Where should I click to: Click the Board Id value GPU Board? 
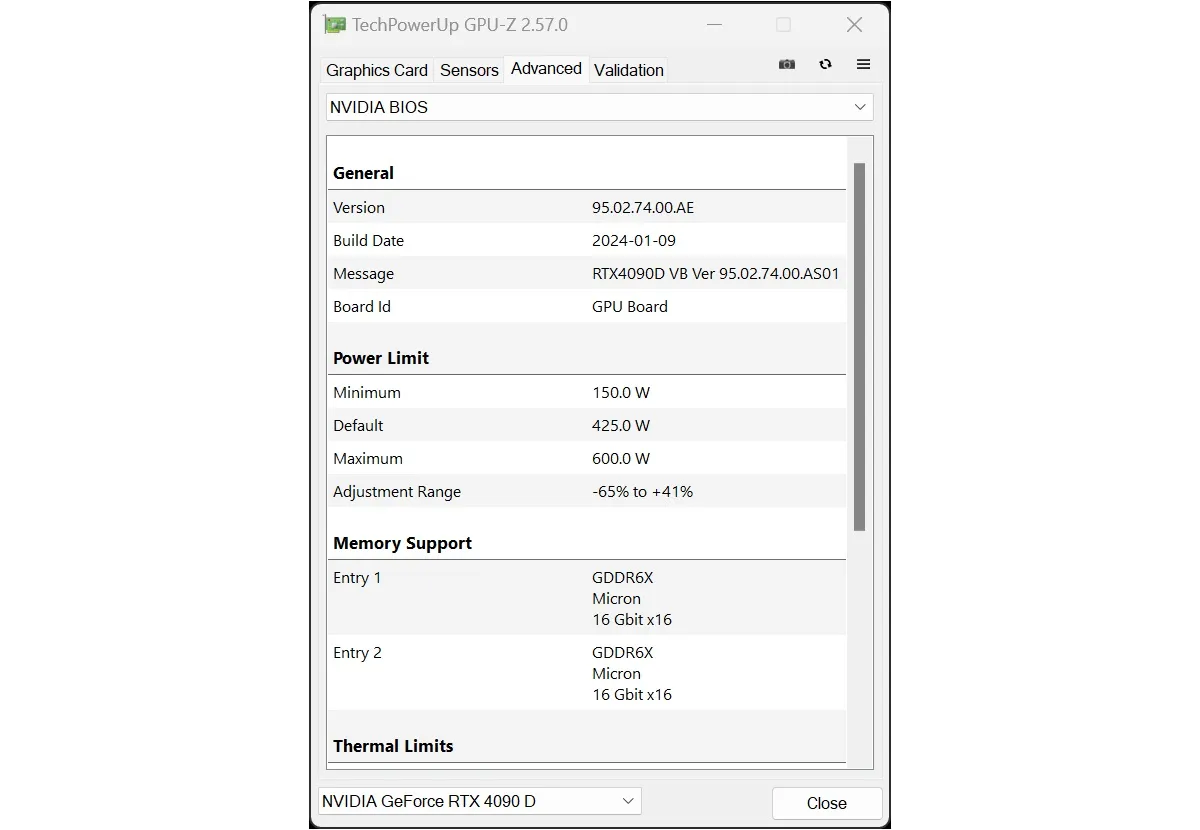[x=630, y=307]
